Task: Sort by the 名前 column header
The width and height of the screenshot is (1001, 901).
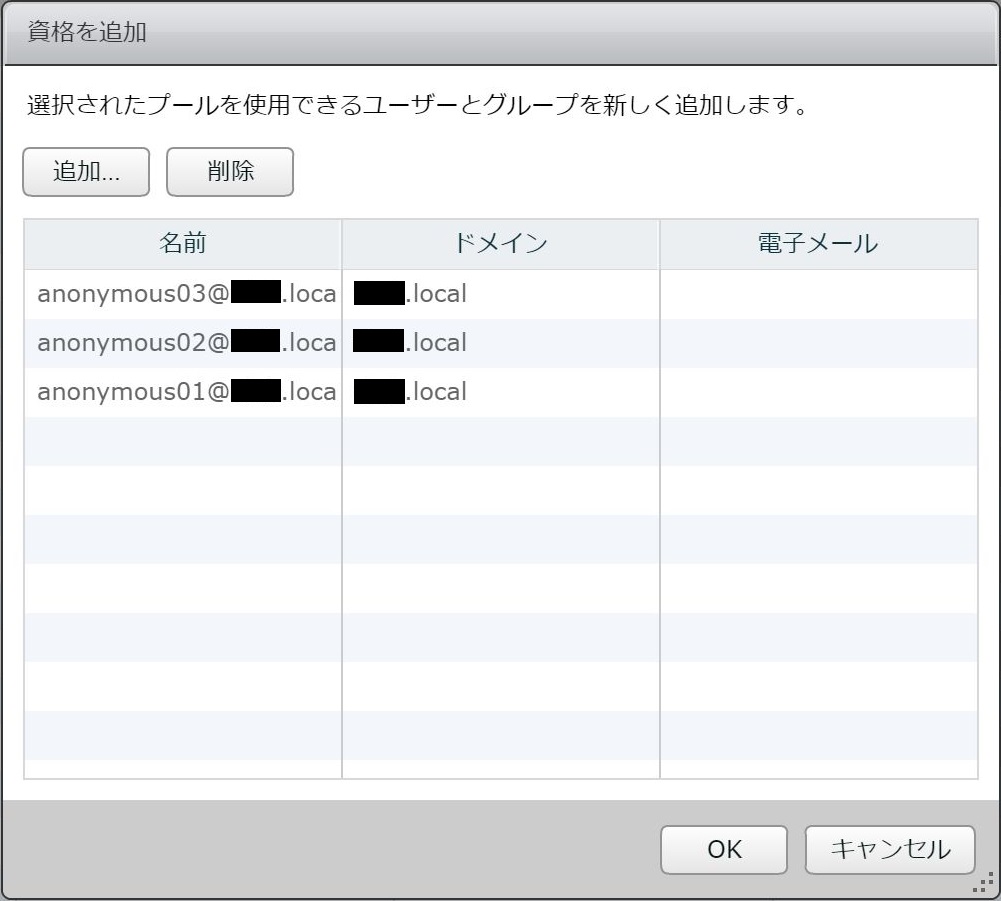Action: click(x=183, y=244)
